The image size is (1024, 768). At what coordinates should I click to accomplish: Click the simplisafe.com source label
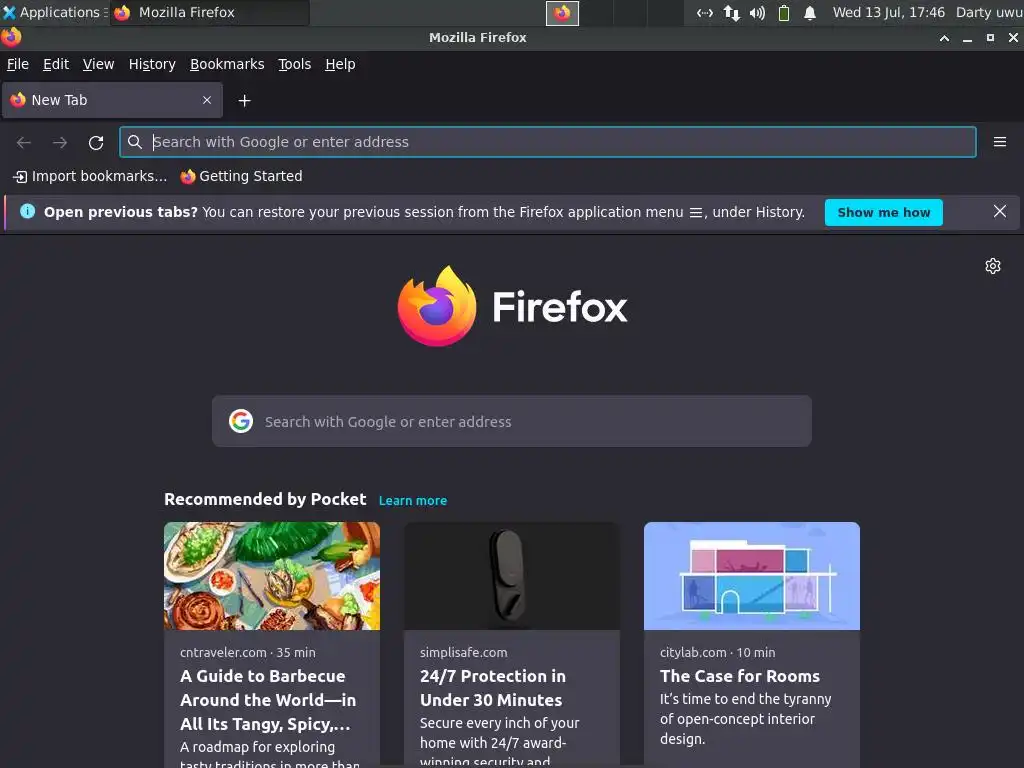coord(464,652)
